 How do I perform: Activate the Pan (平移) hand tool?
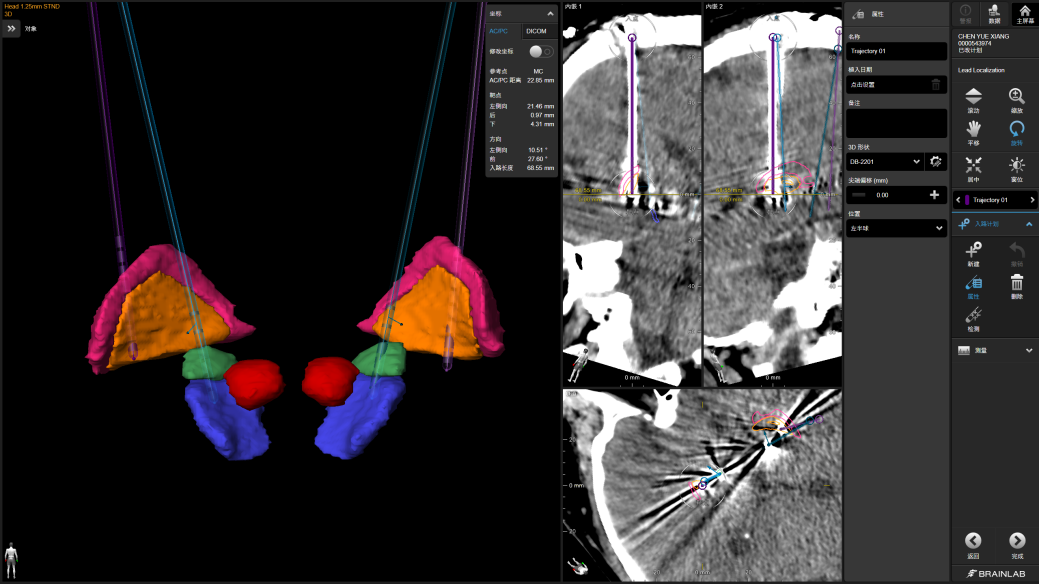972,132
